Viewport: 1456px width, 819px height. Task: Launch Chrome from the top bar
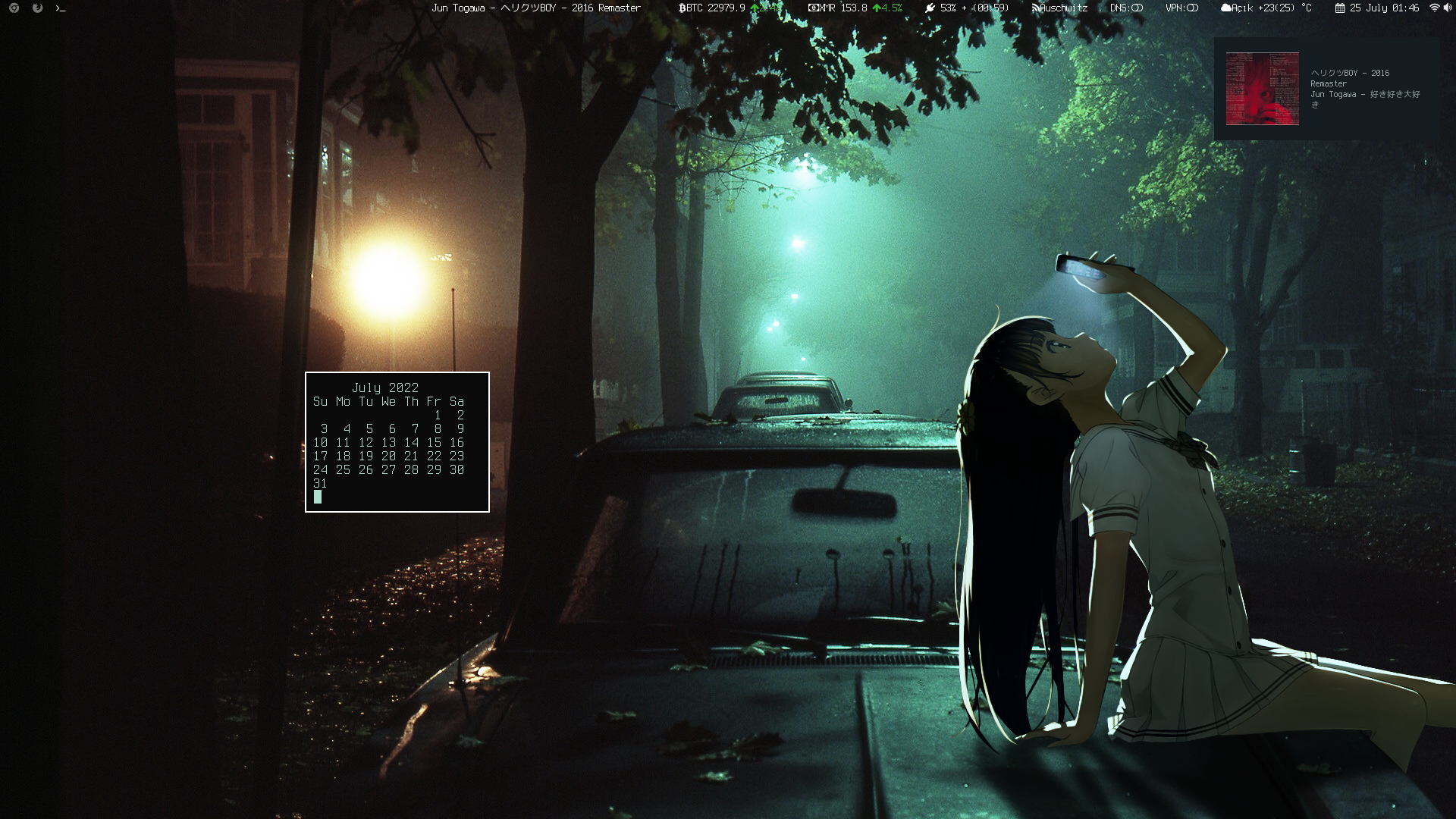[14, 8]
